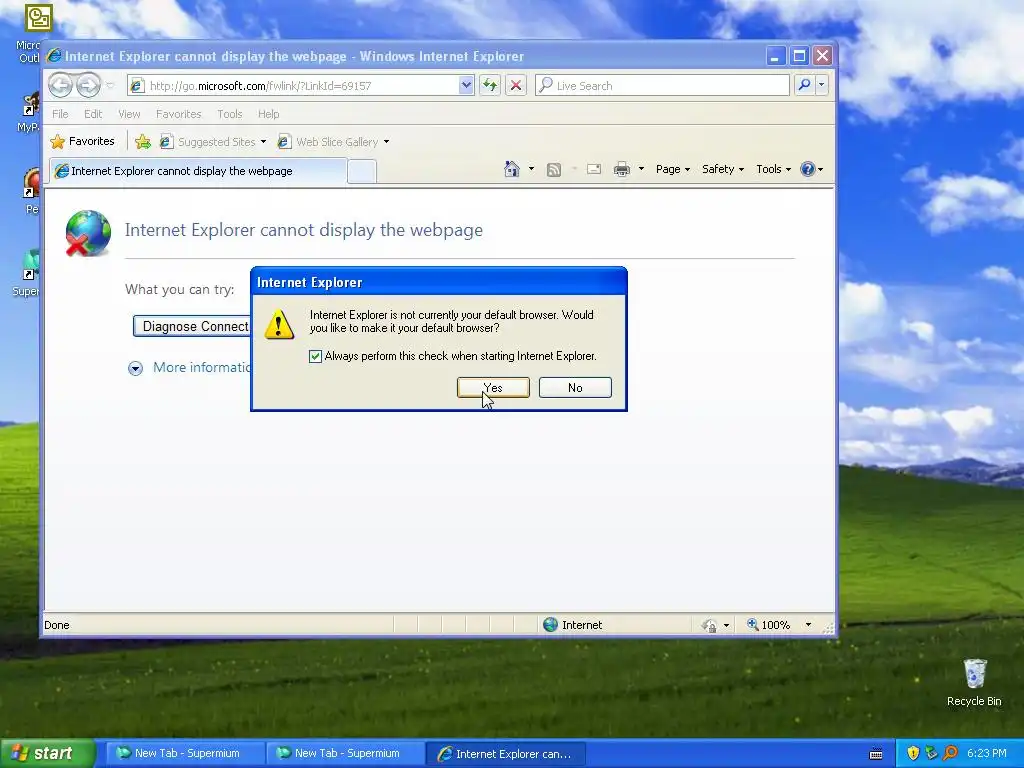Click the Internet security zone in status bar
The image size is (1024, 768).
(x=573, y=625)
